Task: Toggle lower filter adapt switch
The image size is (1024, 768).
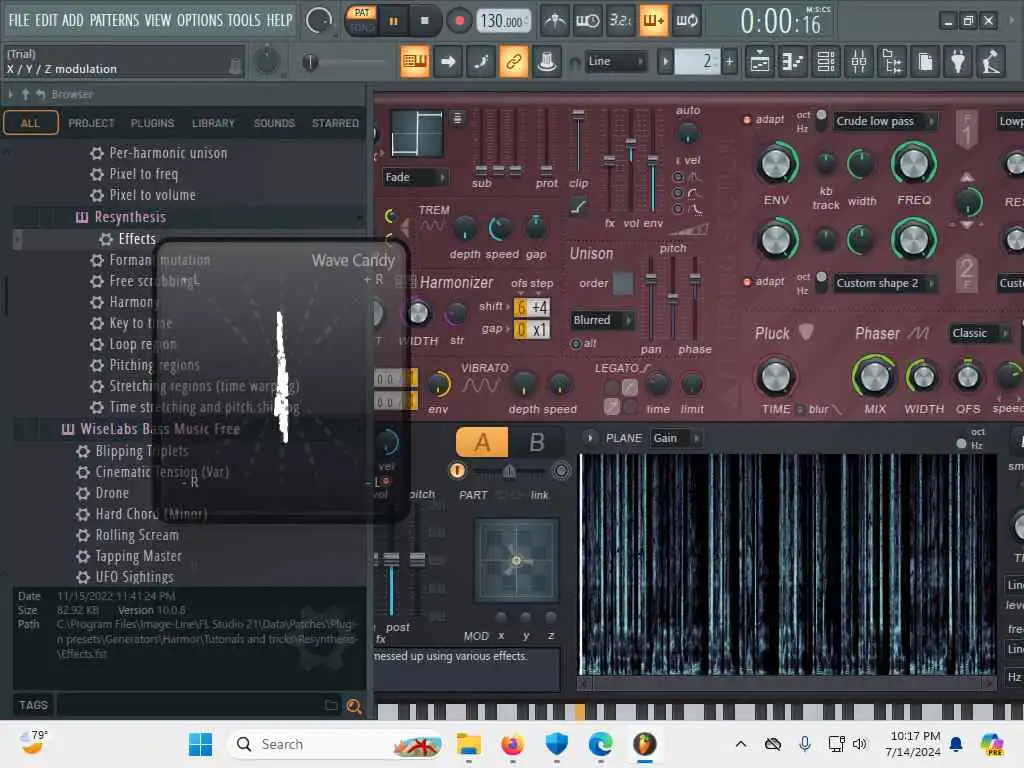Action: 746,281
